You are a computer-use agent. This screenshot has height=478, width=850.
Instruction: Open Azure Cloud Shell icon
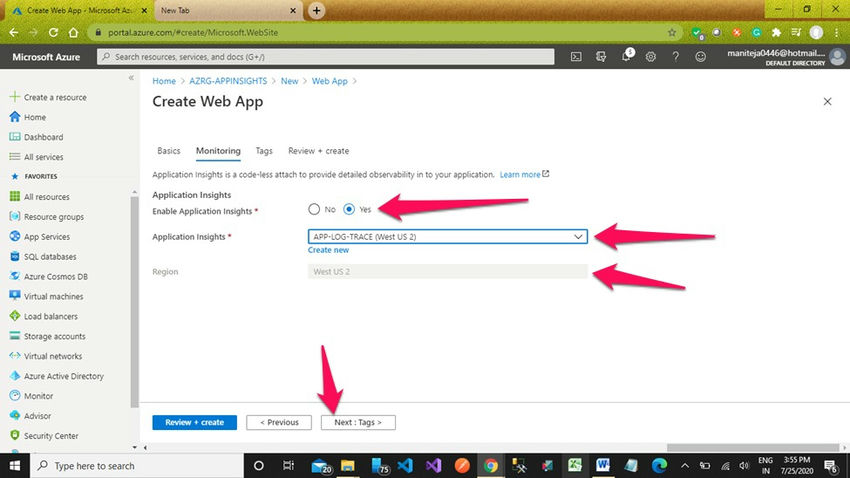tap(576, 56)
